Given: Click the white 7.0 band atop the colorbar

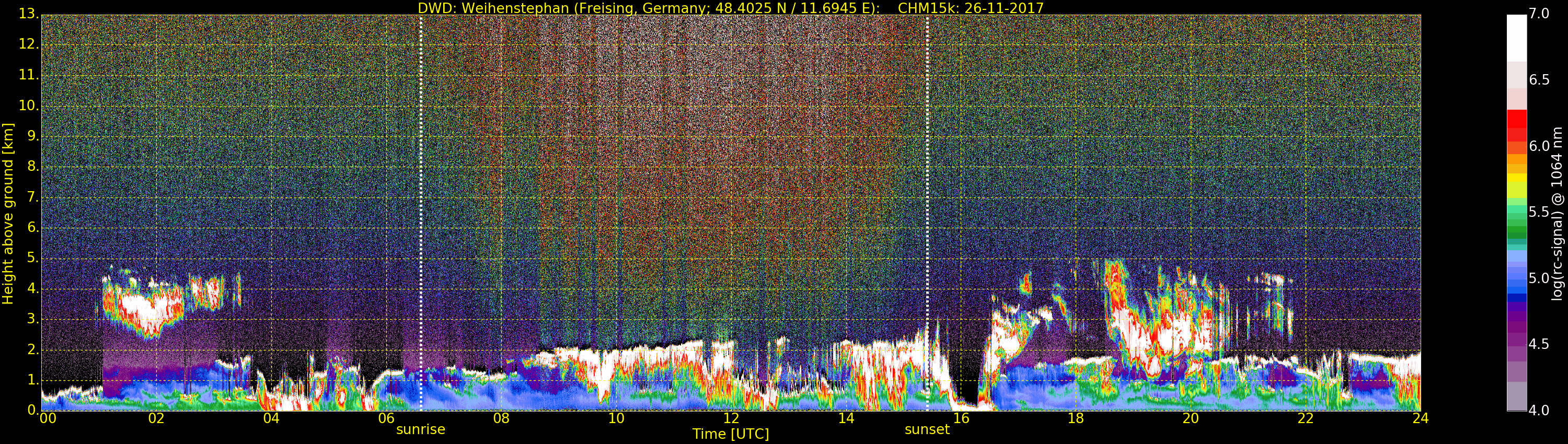Looking at the screenshot, I should pyautogui.click(x=1516, y=37).
